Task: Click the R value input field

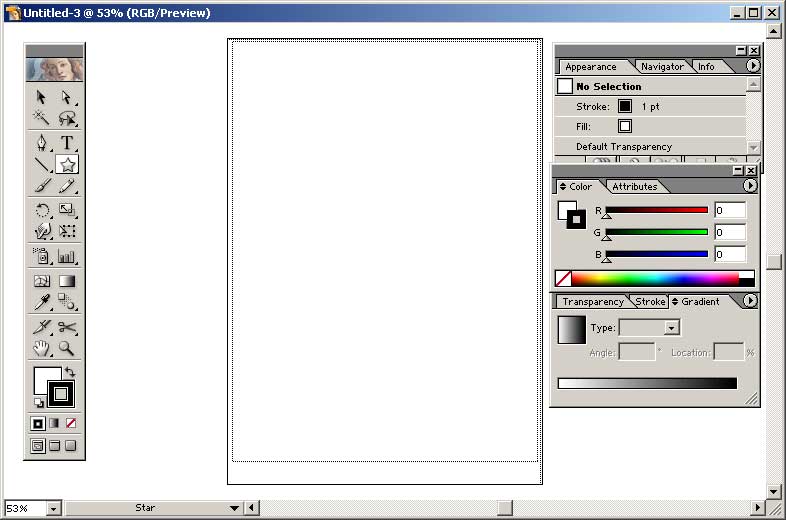Action: (730, 210)
